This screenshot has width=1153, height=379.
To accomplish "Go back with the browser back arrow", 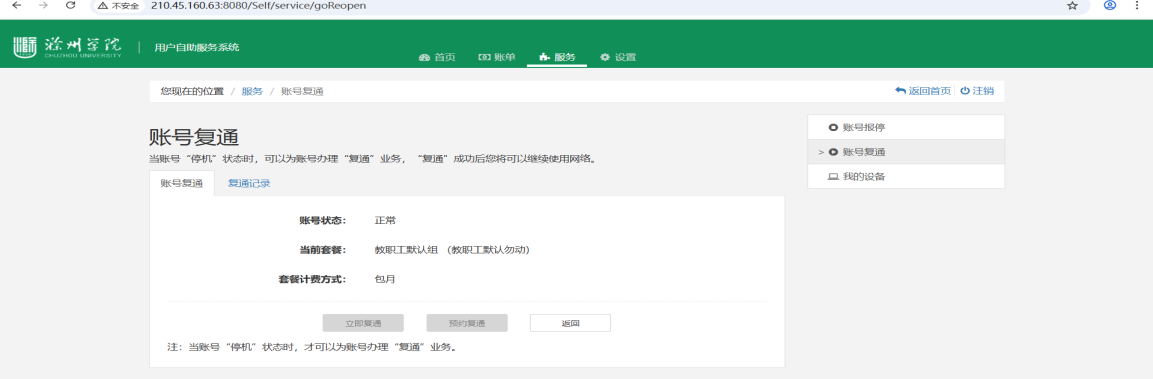I will (x=16, y=5).
